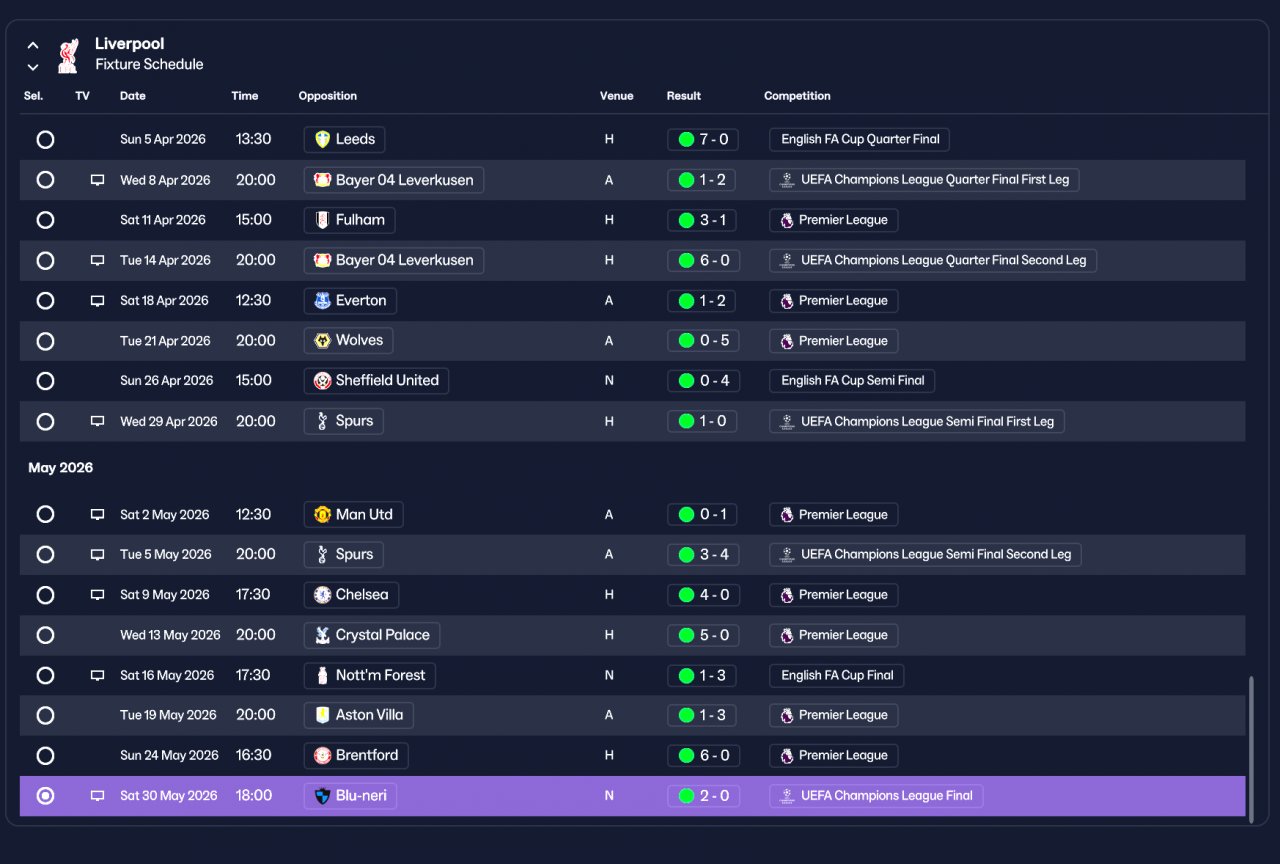Image resolution: width=1280 pixels, height=864 pixels.
Task: Open the Nott'm Forest opposition button
Action: [x=369, y=675]
